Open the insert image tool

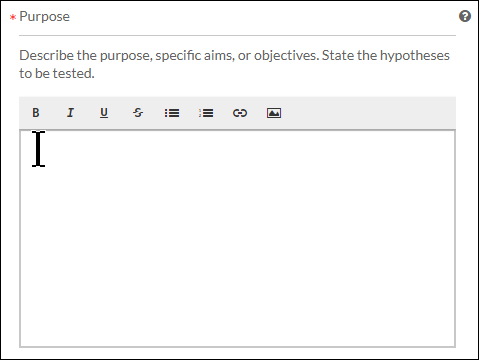(274, 113)
